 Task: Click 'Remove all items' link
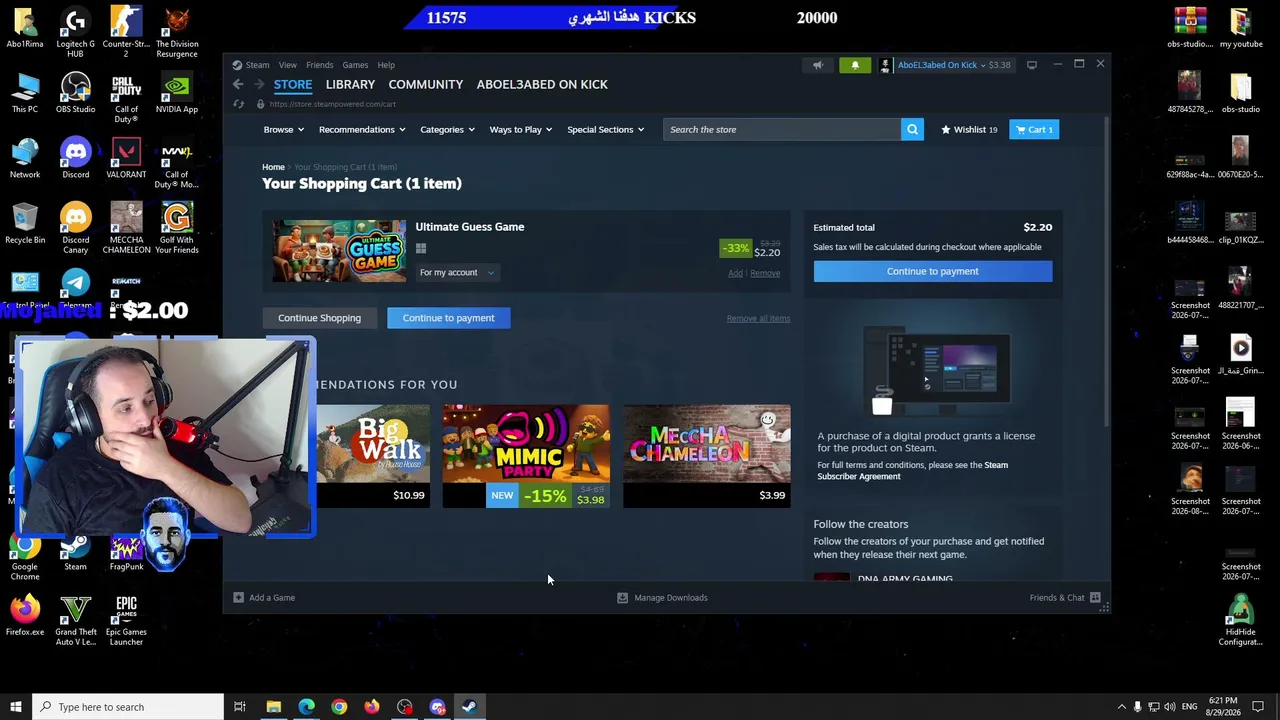click(x=758, y=318)
